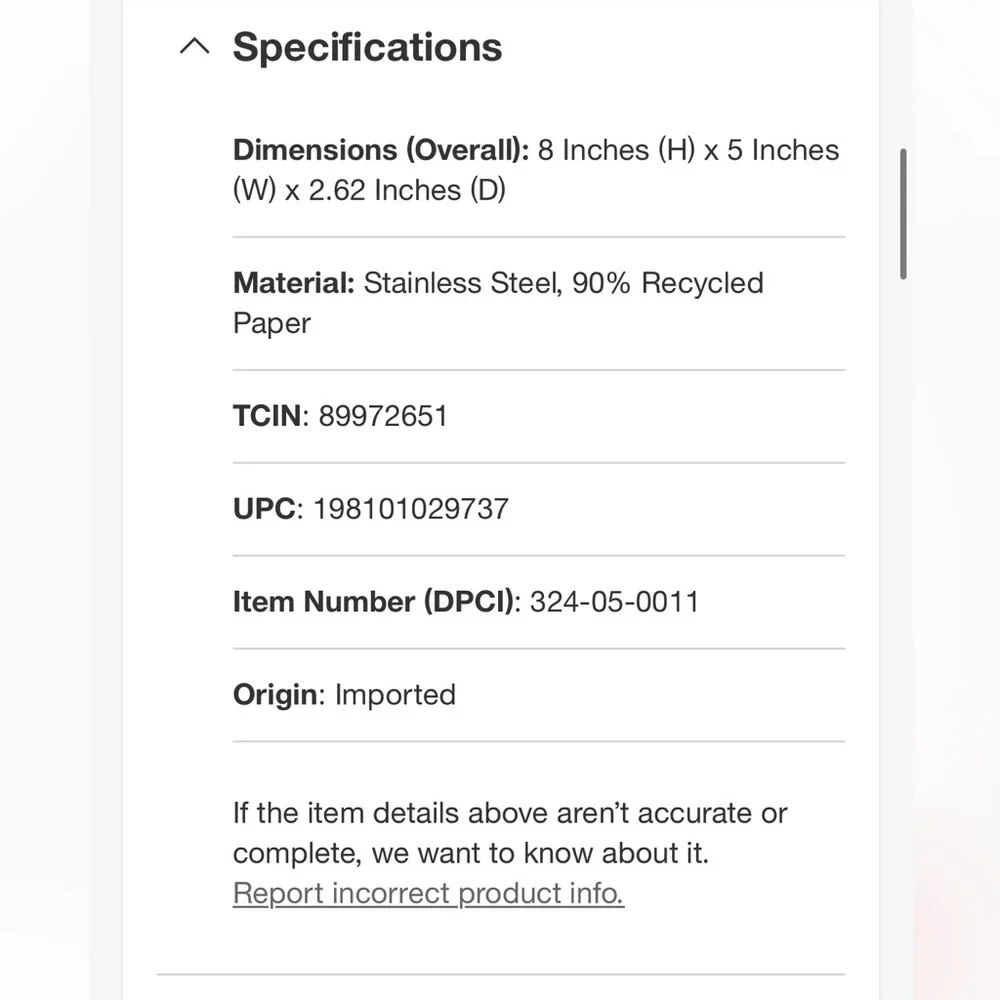The image size is (1000, 1000).
Task: Collapse the Specifications section using the chevron
Action: (195, 47)
